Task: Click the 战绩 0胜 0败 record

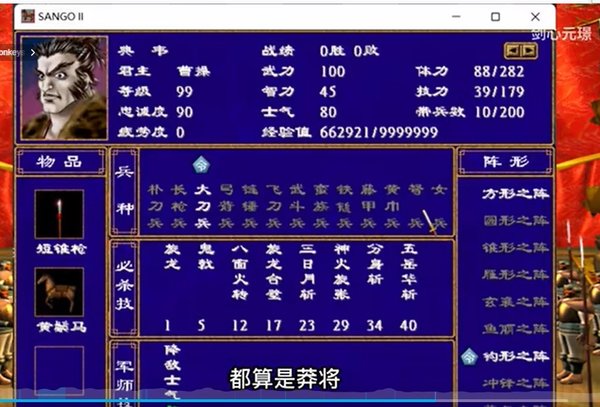Action: tap(349, 51)
